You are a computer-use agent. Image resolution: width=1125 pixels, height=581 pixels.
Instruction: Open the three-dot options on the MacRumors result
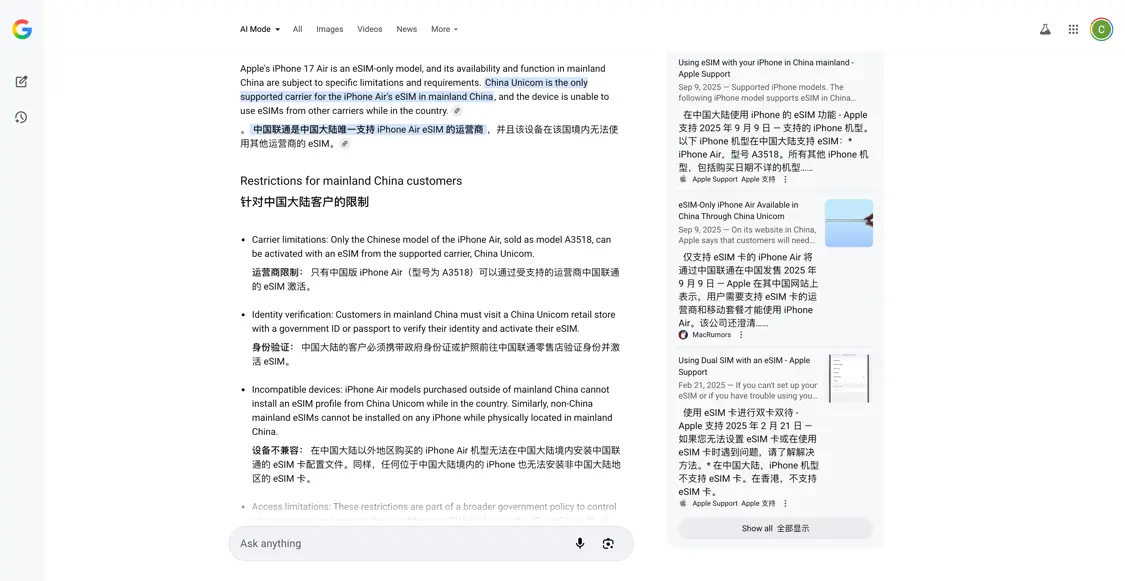[x=740, y=334]
